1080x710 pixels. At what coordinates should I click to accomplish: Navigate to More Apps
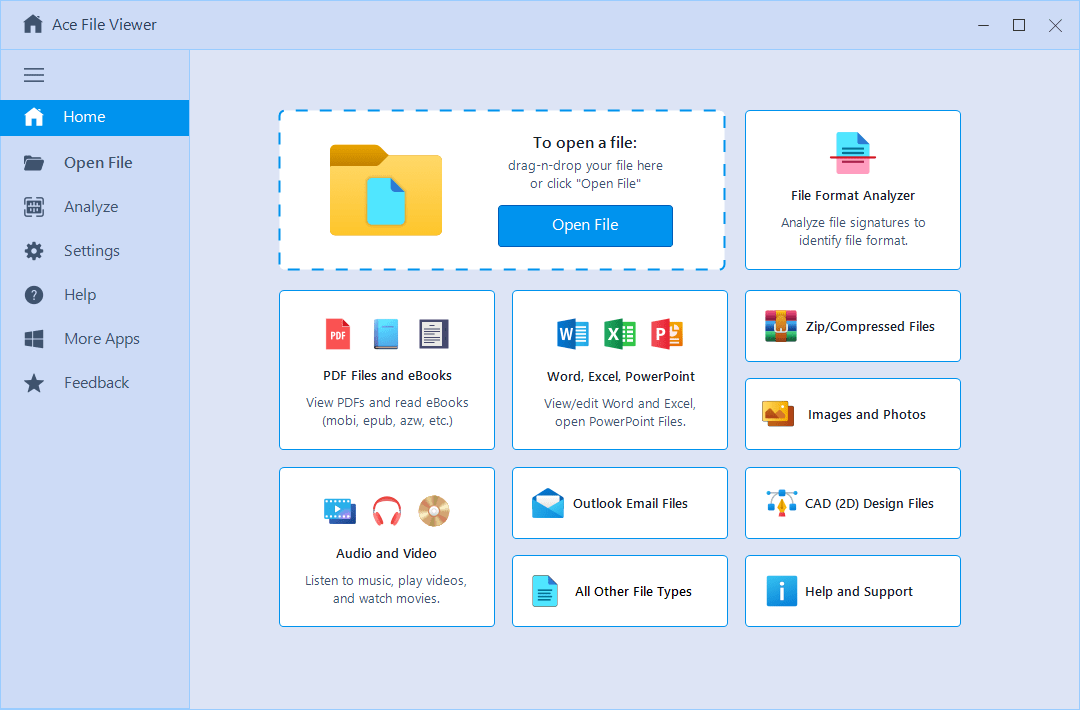pyautogui.click(x=100, y=338)
